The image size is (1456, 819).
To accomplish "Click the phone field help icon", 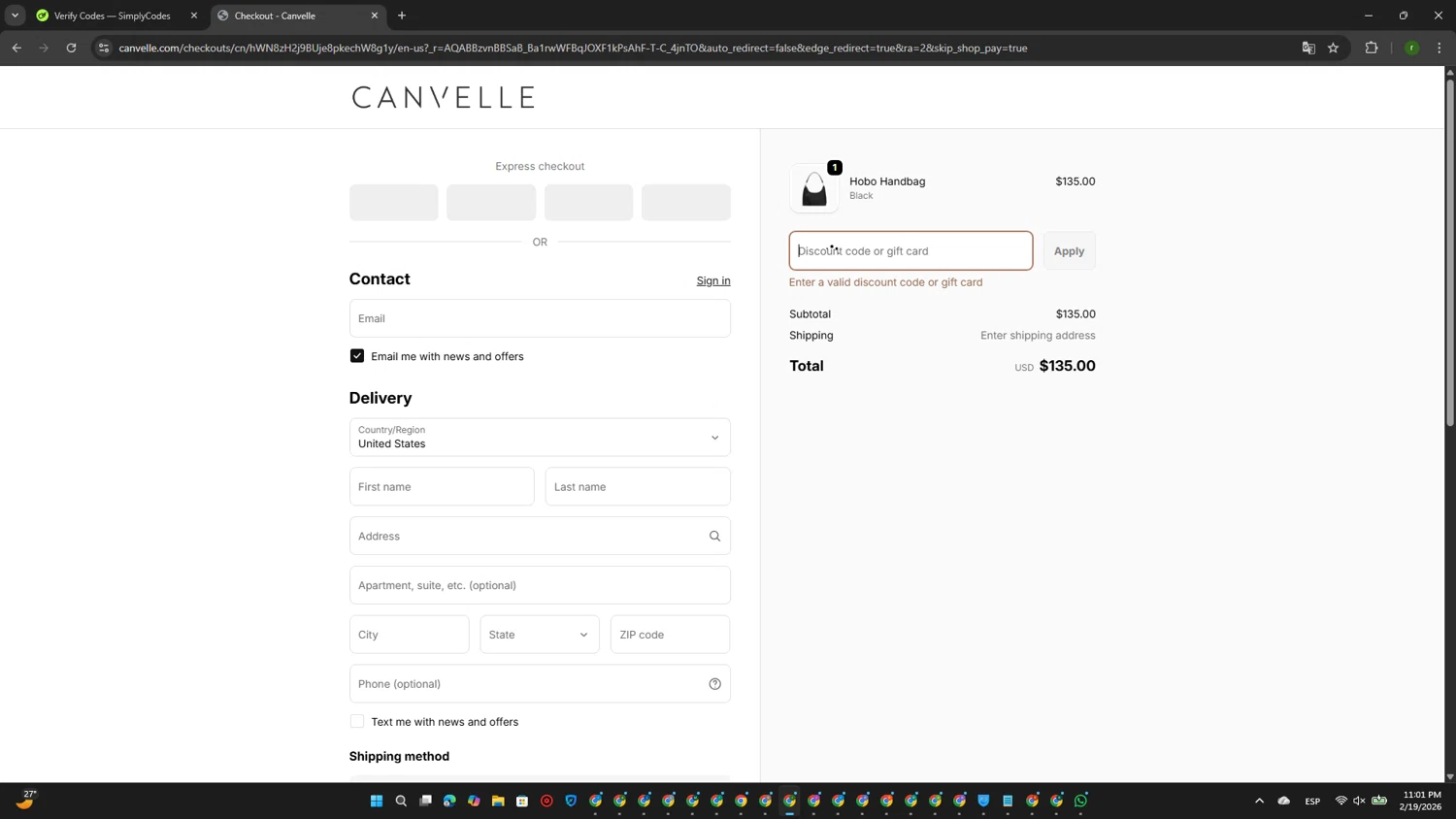I will coord(714,684).
